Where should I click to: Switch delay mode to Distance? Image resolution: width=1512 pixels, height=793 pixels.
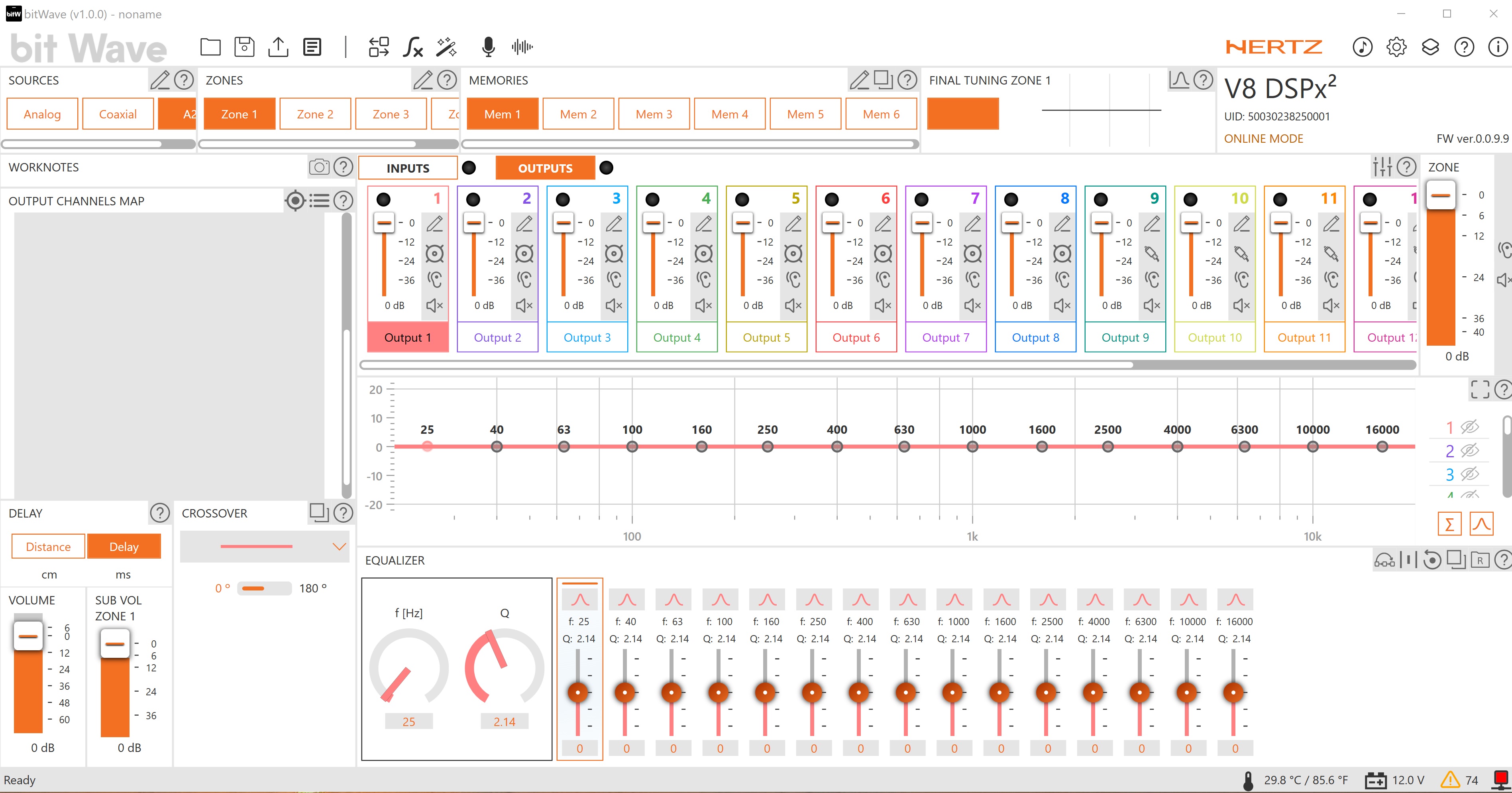coord(48,547)
